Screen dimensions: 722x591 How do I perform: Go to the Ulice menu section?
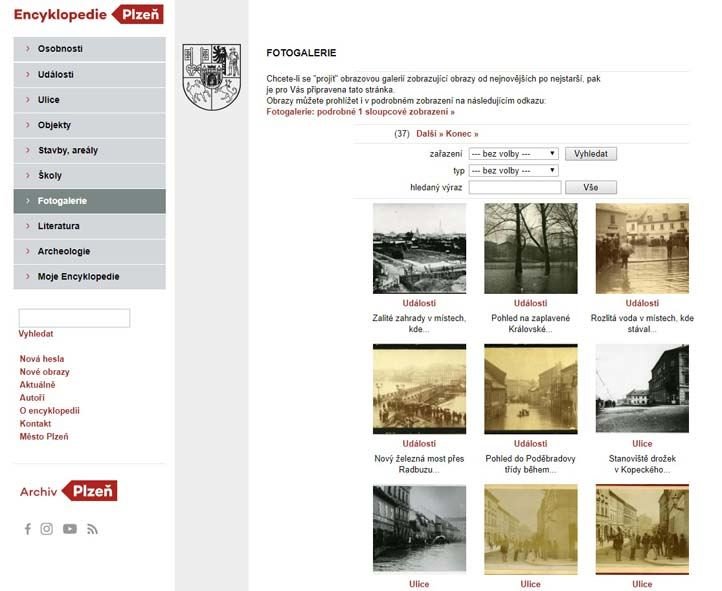click(x=89, y=100)
